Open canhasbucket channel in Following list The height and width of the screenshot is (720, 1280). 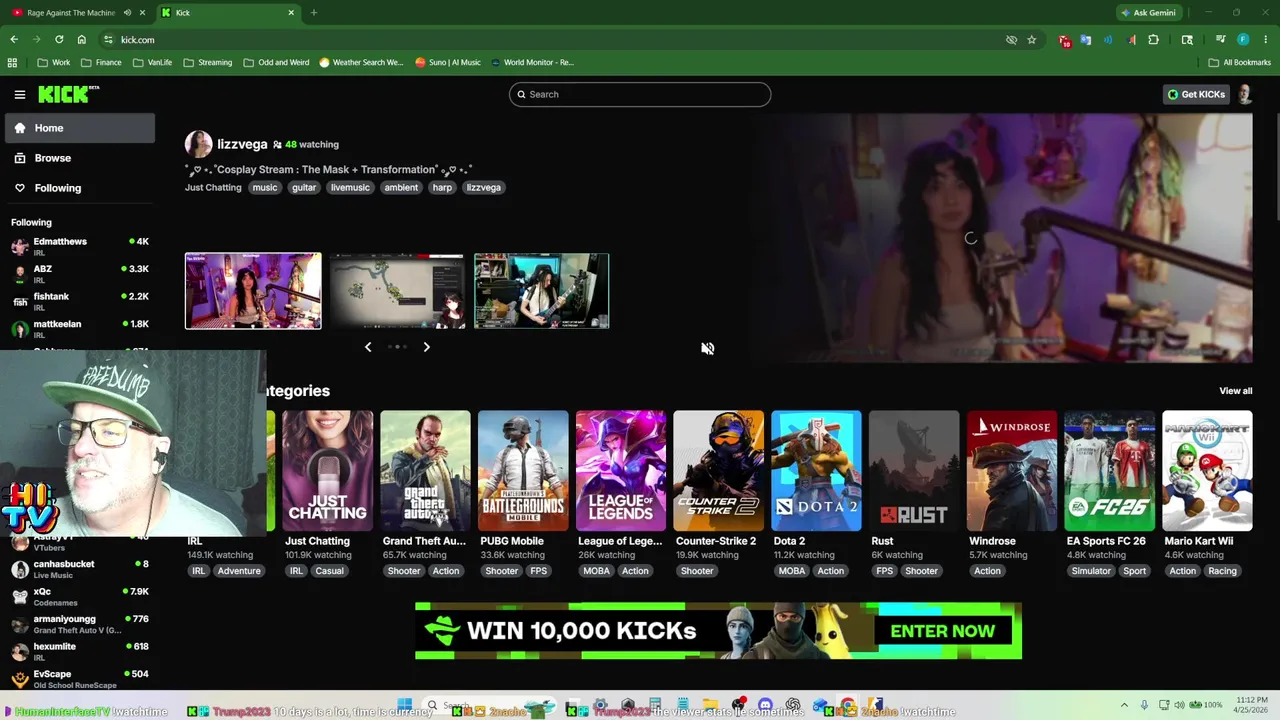(80, 569)
